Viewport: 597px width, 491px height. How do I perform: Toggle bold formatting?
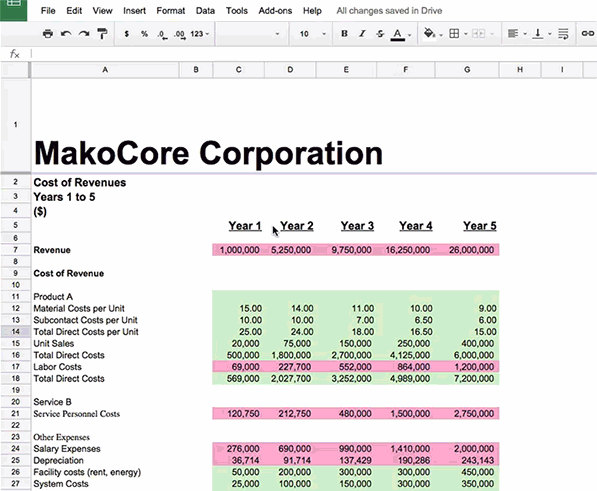pos(344,34)
